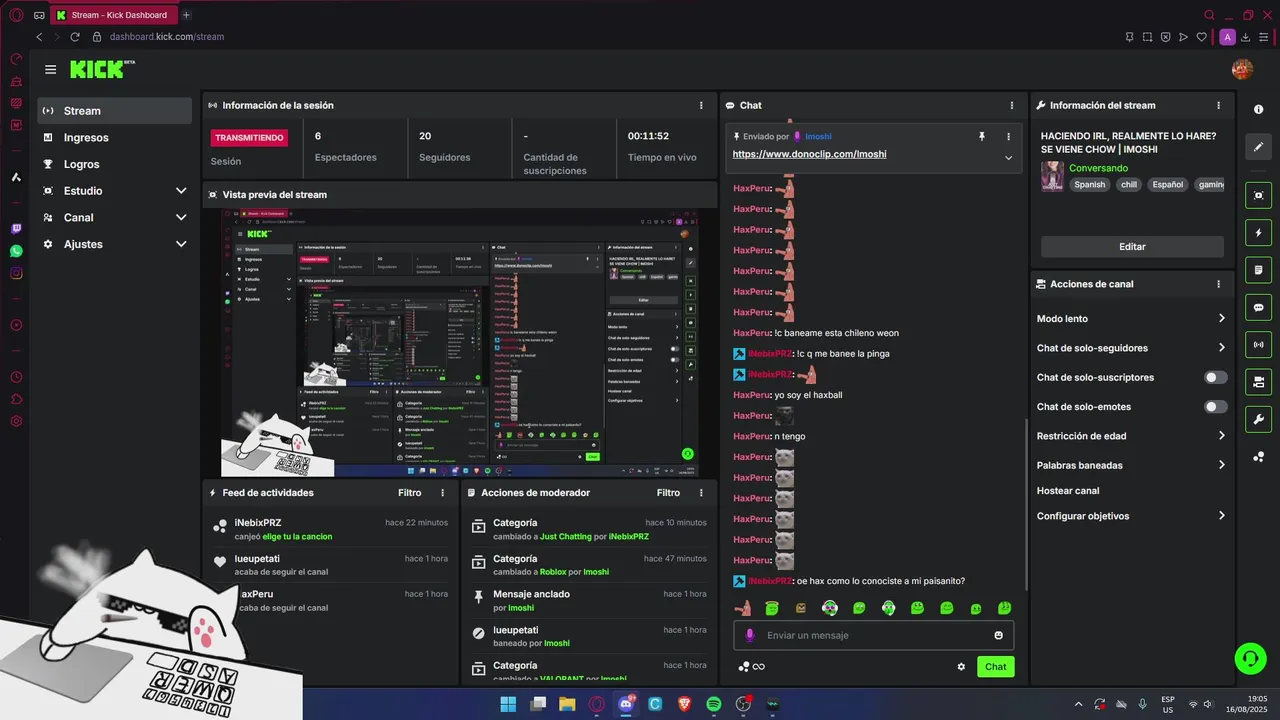The height and width of the screenshot is (720, 1280).
Task: Toggle Chat de solo-suscriptores switch
Action: coord(1216,377)
